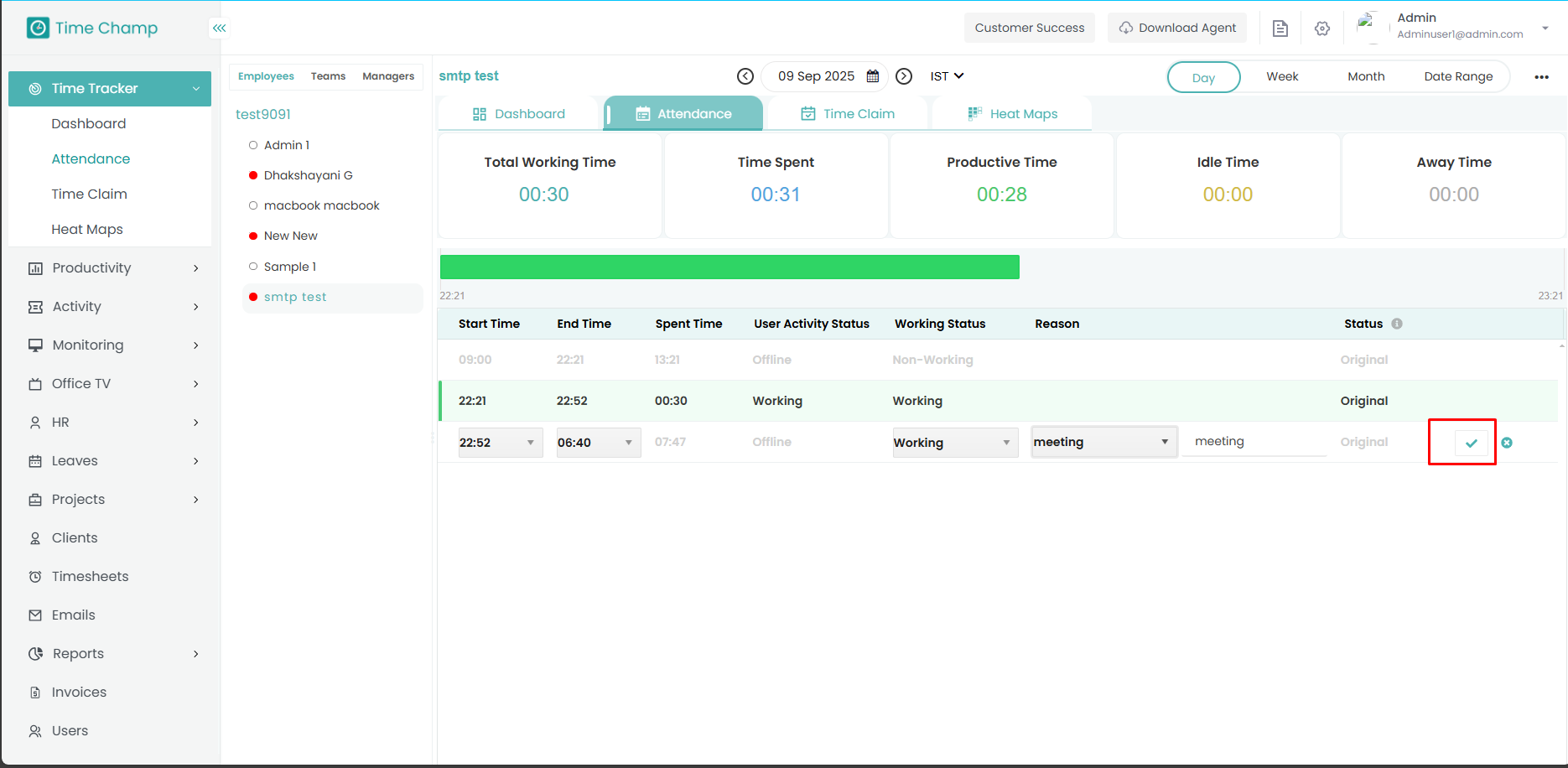
Task: Click the Customer Success button
Action: (x=1029, y=28)
